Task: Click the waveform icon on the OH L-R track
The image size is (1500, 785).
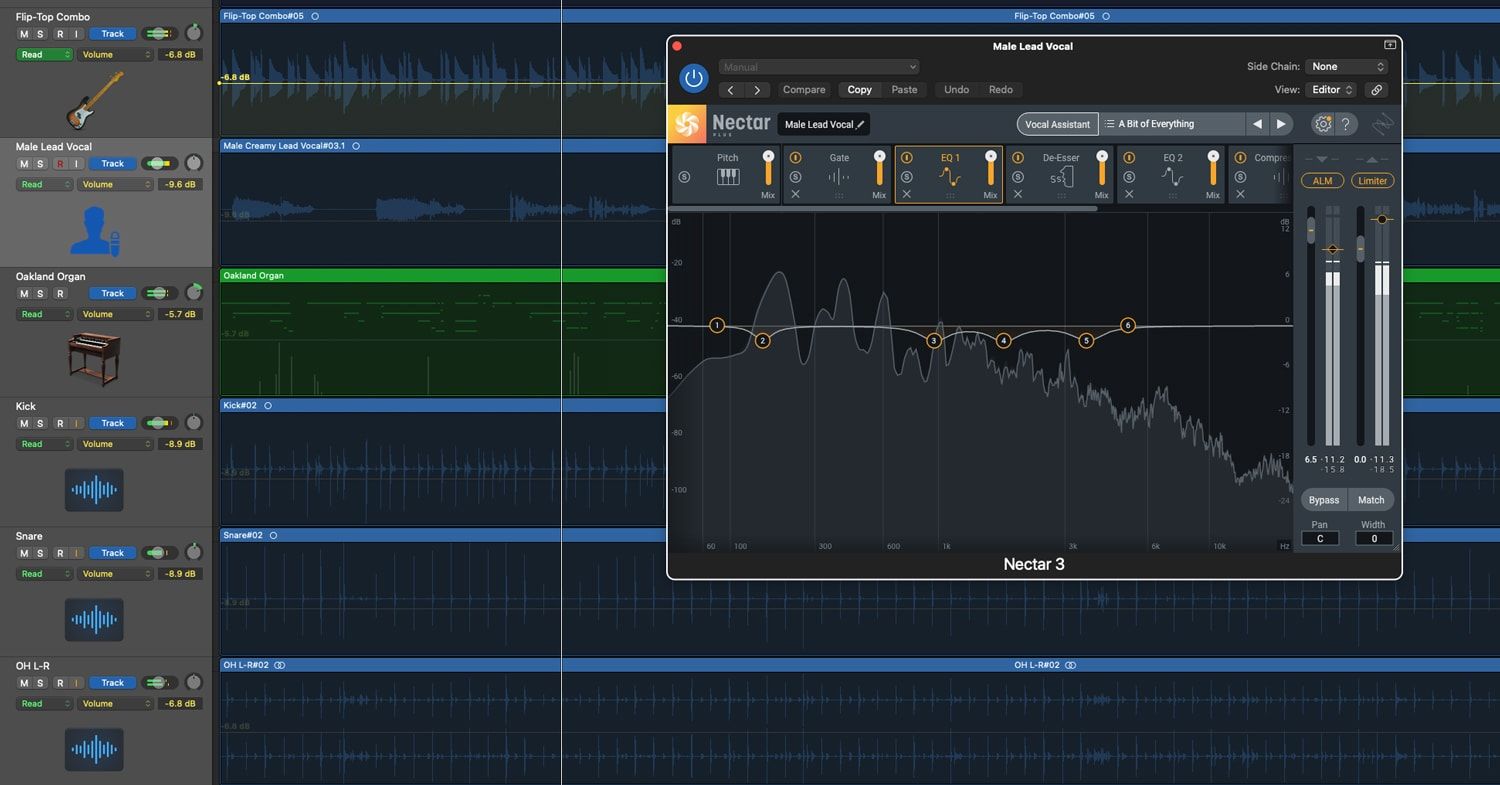Action: point(94,750)
